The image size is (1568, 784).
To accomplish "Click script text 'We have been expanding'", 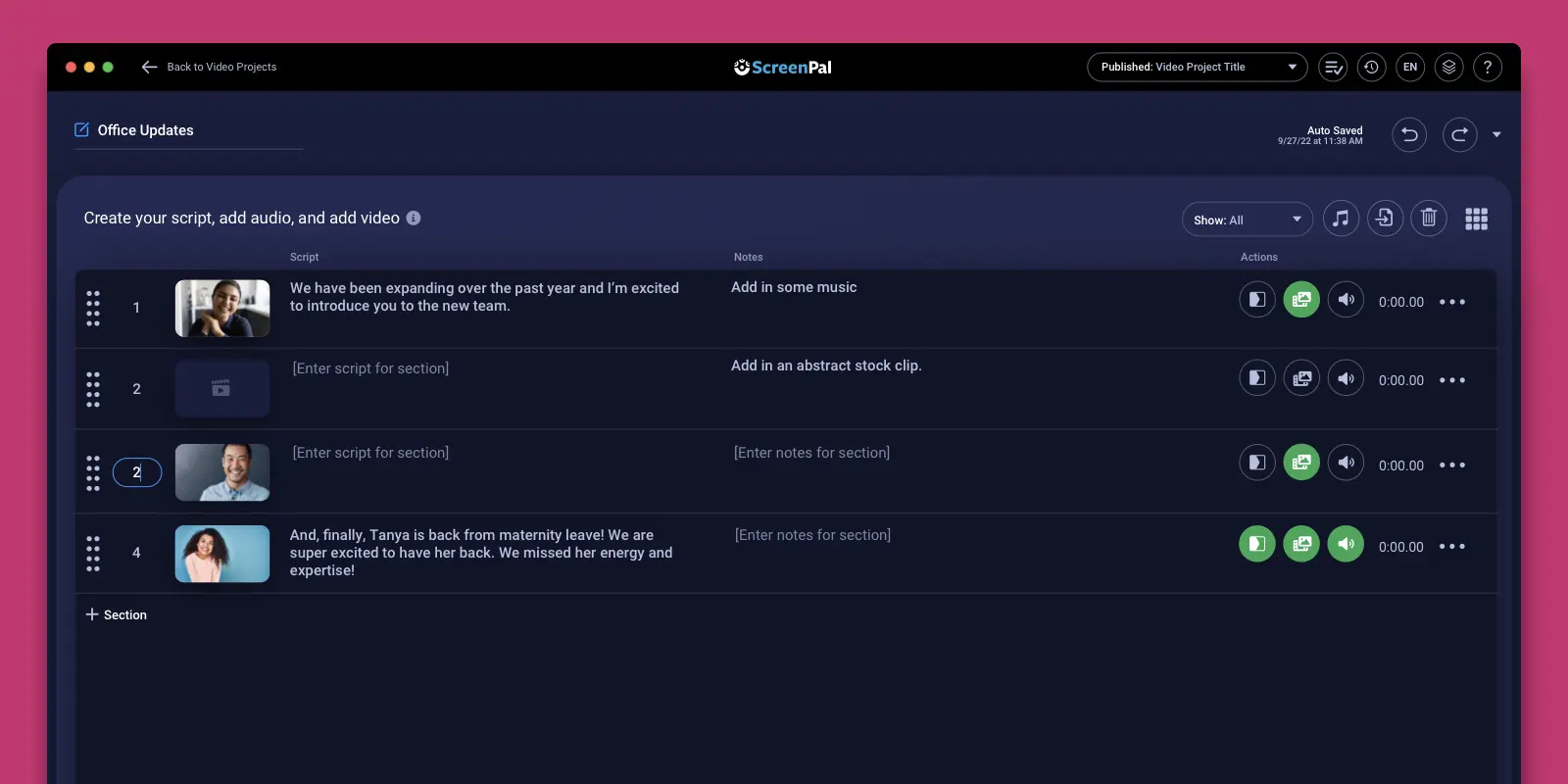I will (484, 297).
